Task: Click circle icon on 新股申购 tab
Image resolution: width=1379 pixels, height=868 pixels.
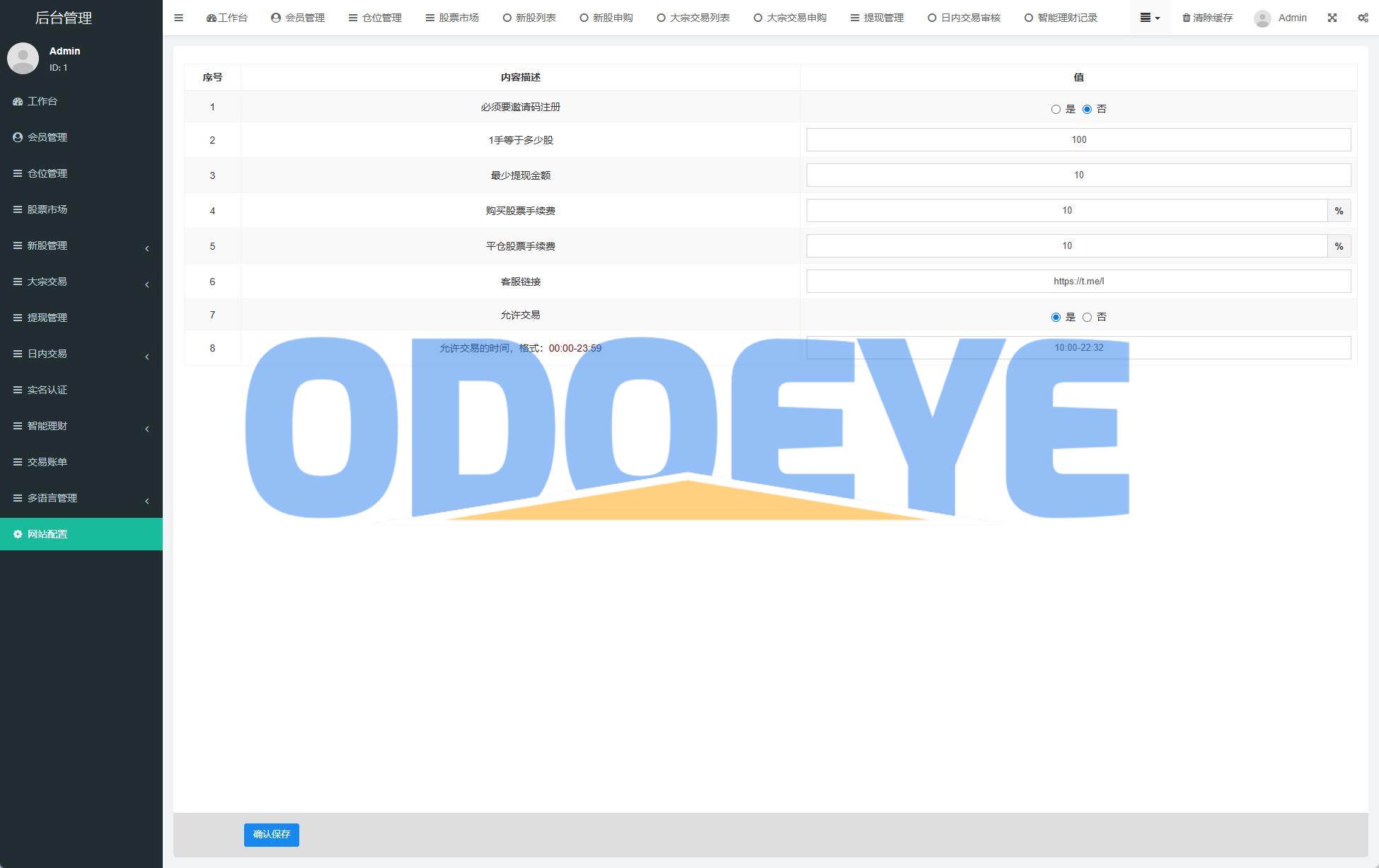Action: point(584,18)
